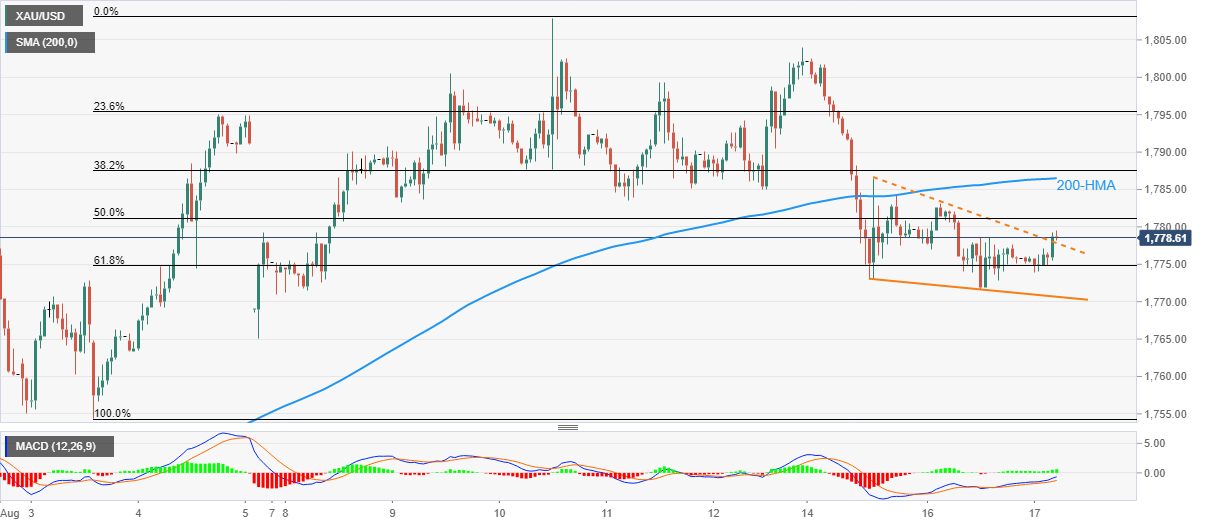Click the 23.6% Fibonacci level label
1207x526 pixels.
tap(111, 107)
